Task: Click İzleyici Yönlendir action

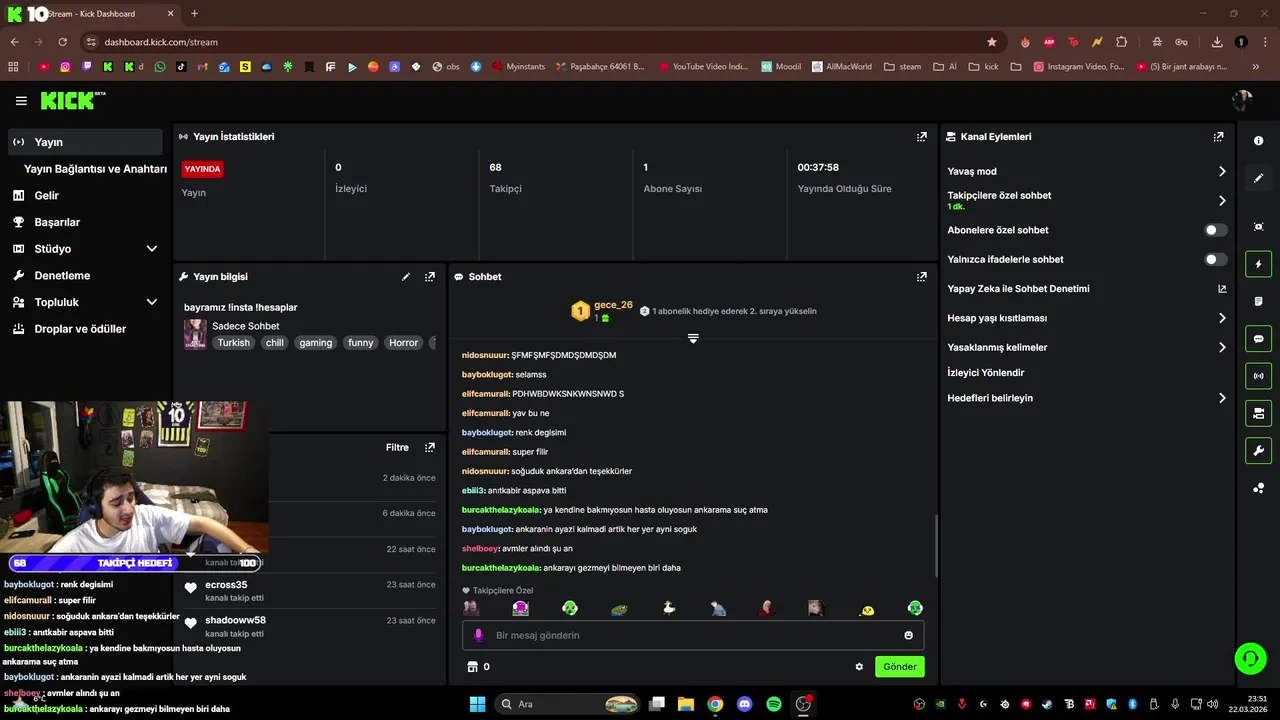Action: click(x=986, y=373)
